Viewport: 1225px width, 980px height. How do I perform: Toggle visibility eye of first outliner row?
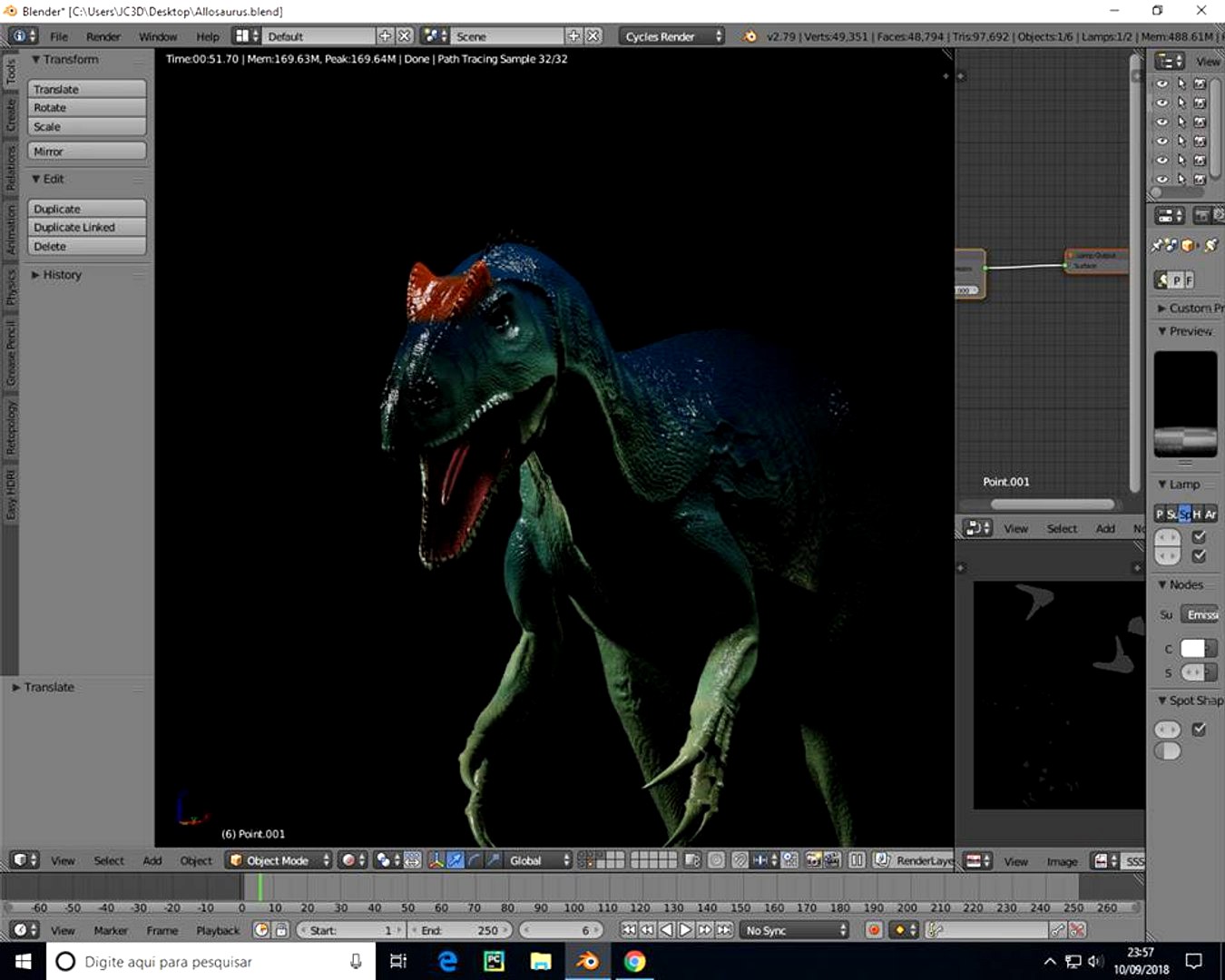1161,83
